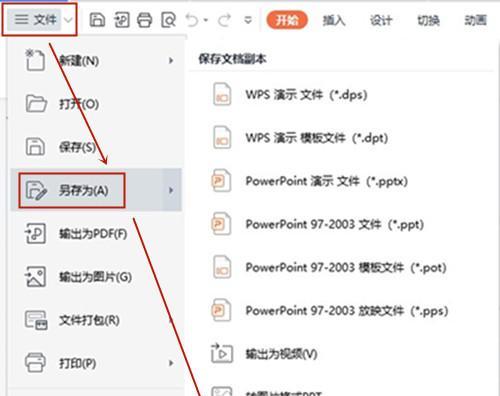The image size is (500, 396).
Task: Expand the 新建(N) submenu arrow
Action: click(x=171, y=61)
